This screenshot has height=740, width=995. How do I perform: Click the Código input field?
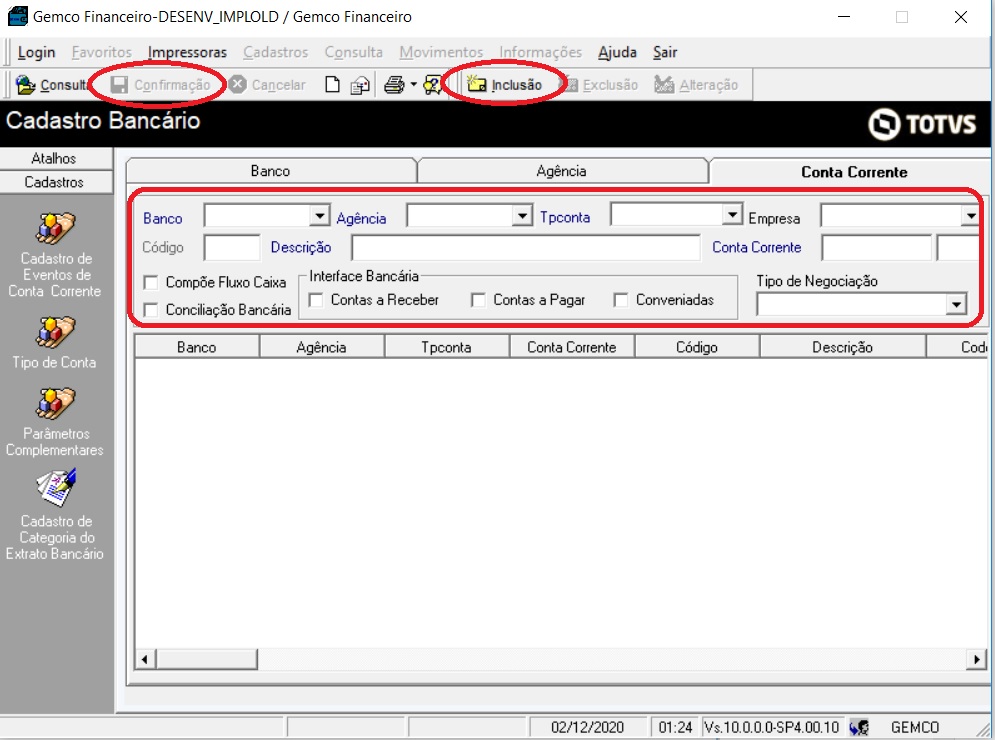(232, 248)
